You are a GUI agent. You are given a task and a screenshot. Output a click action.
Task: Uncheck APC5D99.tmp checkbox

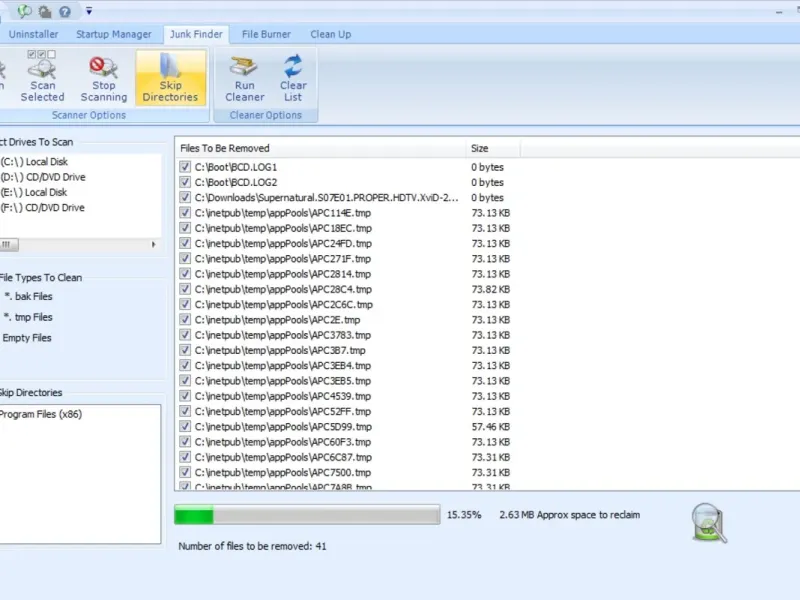pyautogui.click(x=185, y=427)
